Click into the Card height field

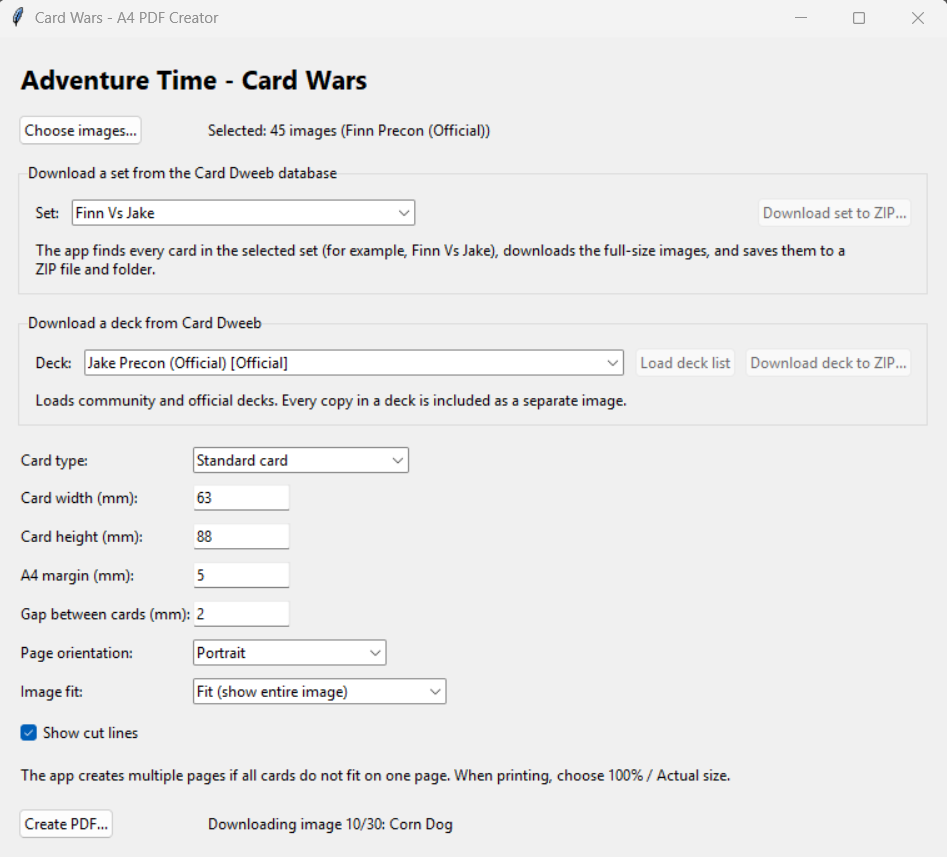241,536
